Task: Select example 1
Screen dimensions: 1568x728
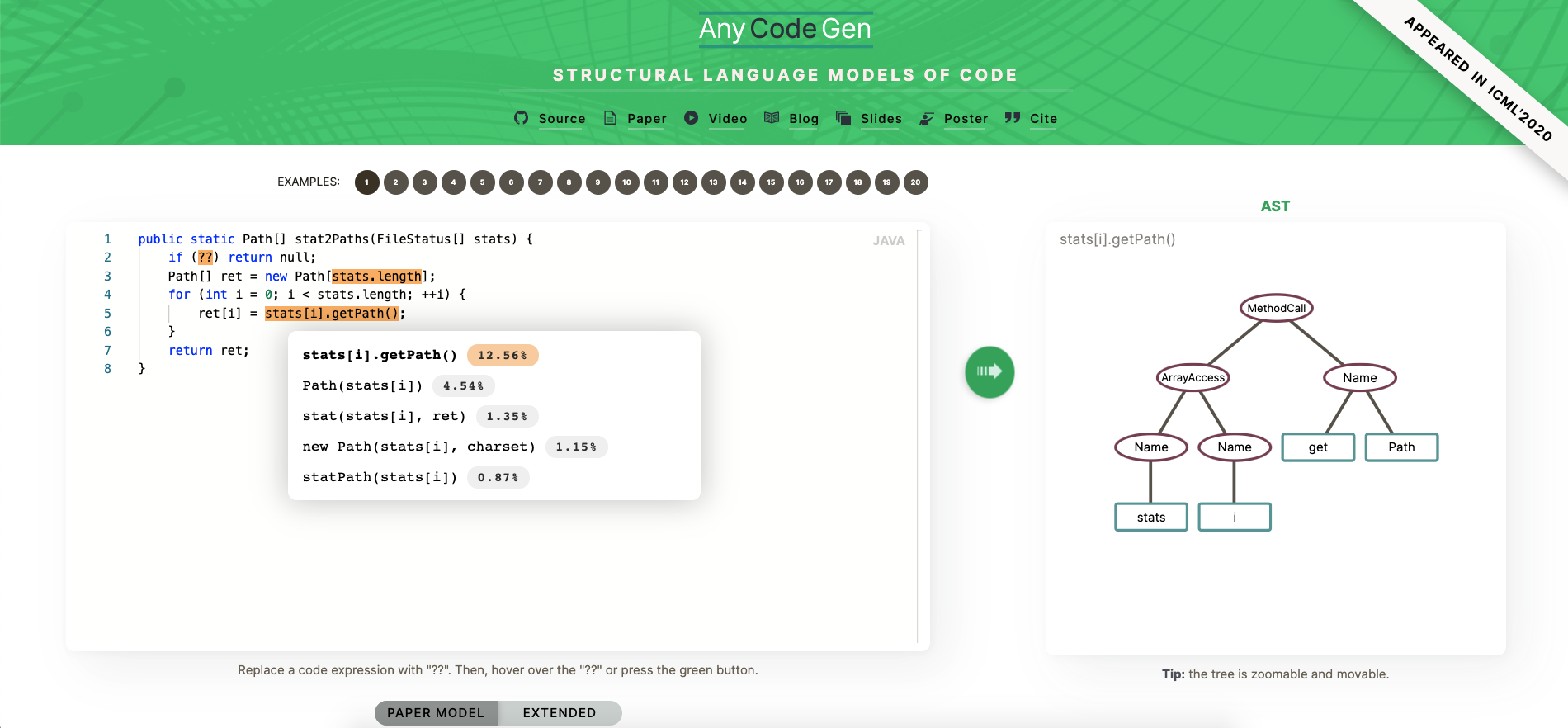Action: pyautogui.click(x=367, y=182)
